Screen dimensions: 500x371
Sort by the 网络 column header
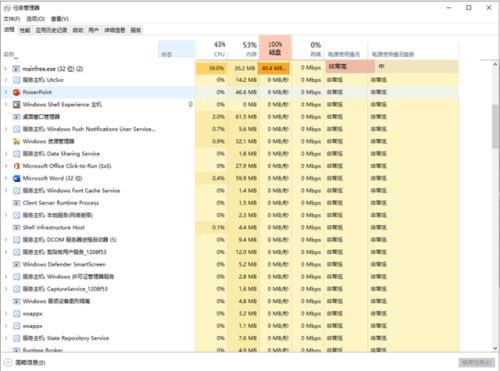pyautogui.click(x=308, y=49)
